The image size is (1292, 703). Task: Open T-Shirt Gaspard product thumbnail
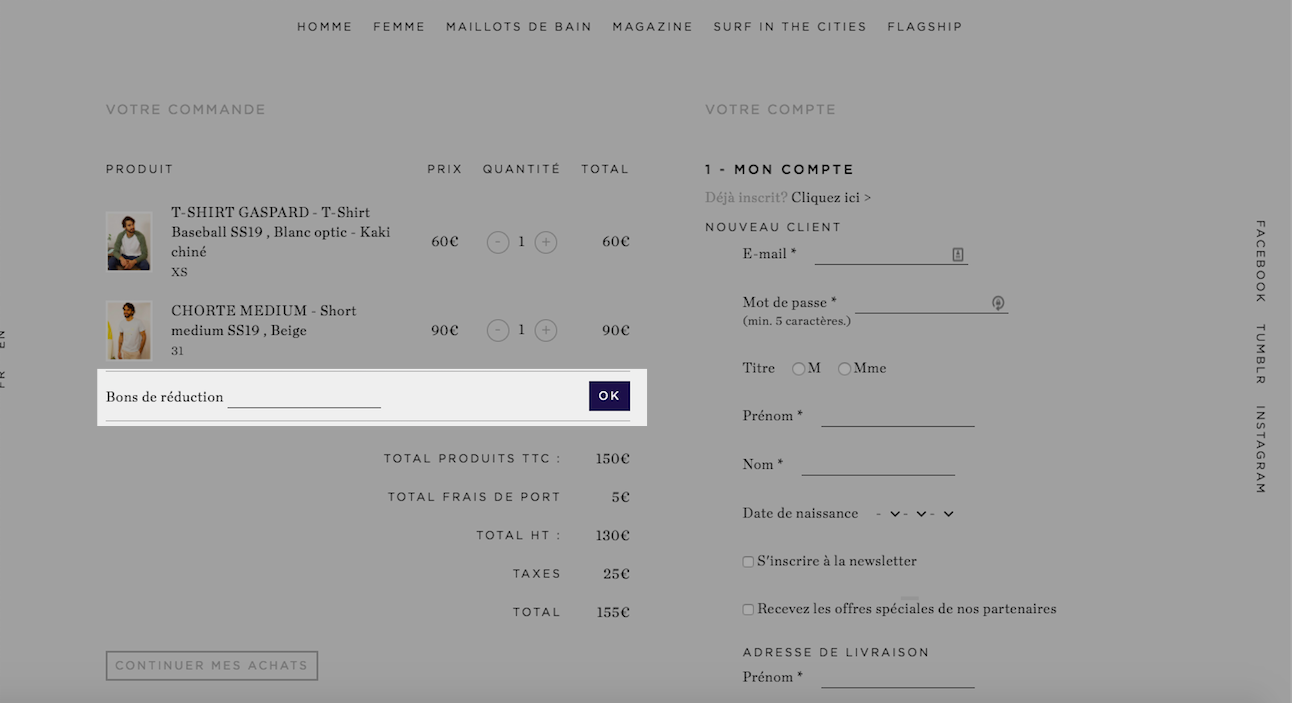tap(129, 241)
